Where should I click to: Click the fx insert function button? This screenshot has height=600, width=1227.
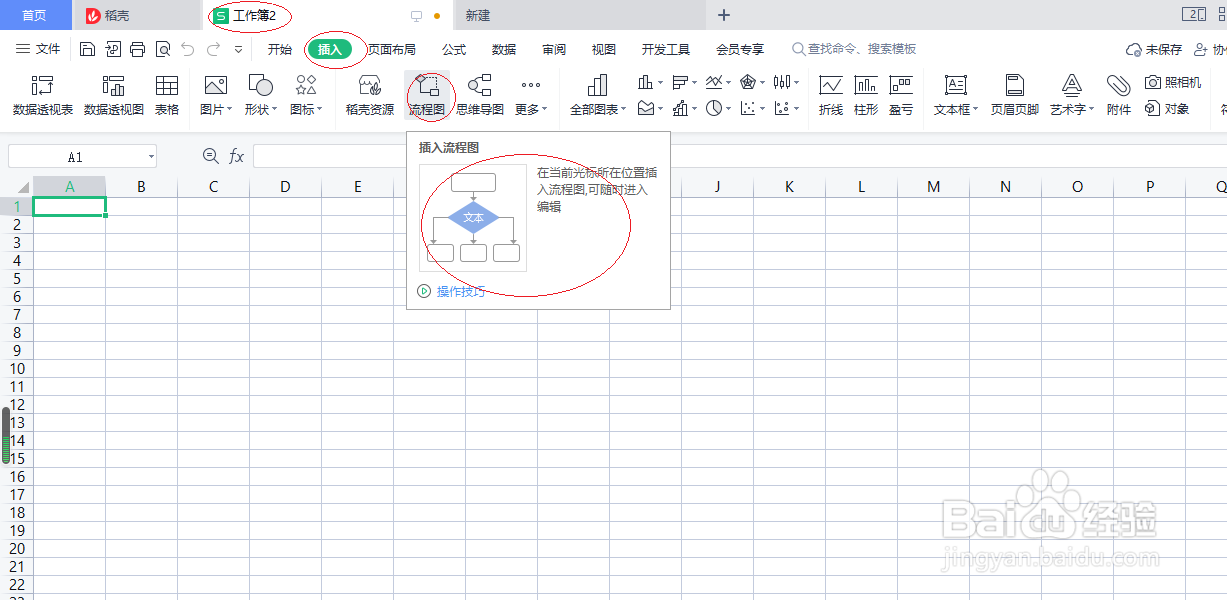(x=237, y=156)
